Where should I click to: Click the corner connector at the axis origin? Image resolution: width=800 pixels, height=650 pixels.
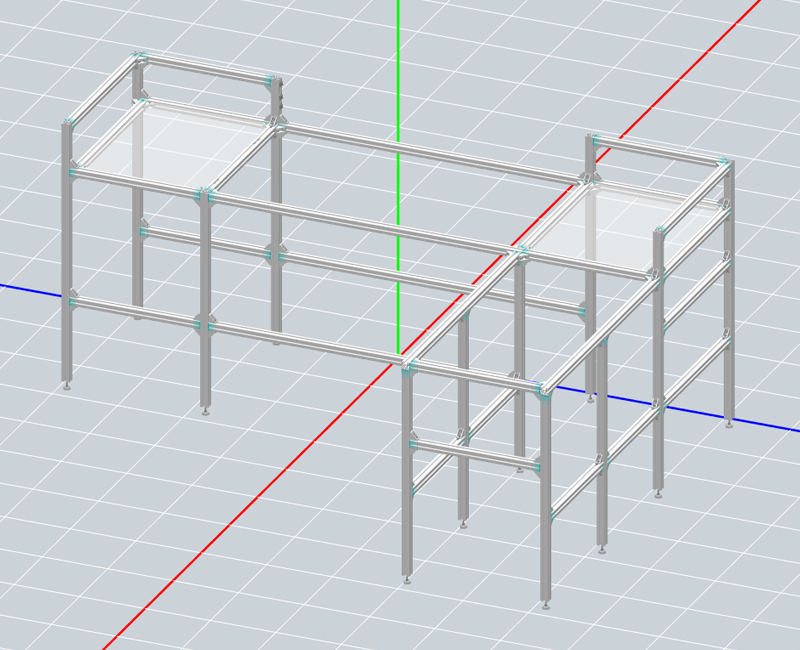coord(408,365)
